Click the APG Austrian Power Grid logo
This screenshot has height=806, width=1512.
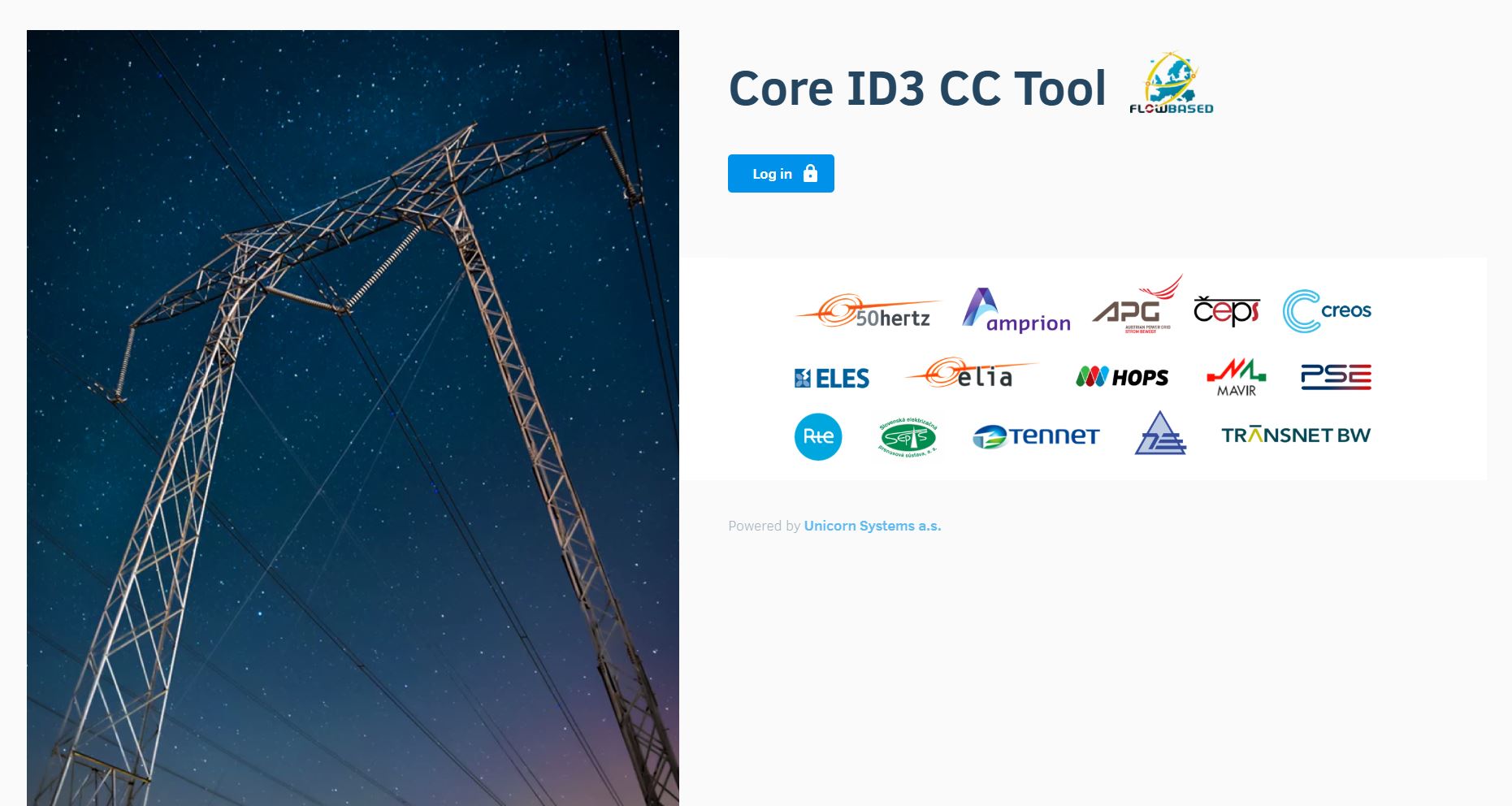tap(1136, 307)
